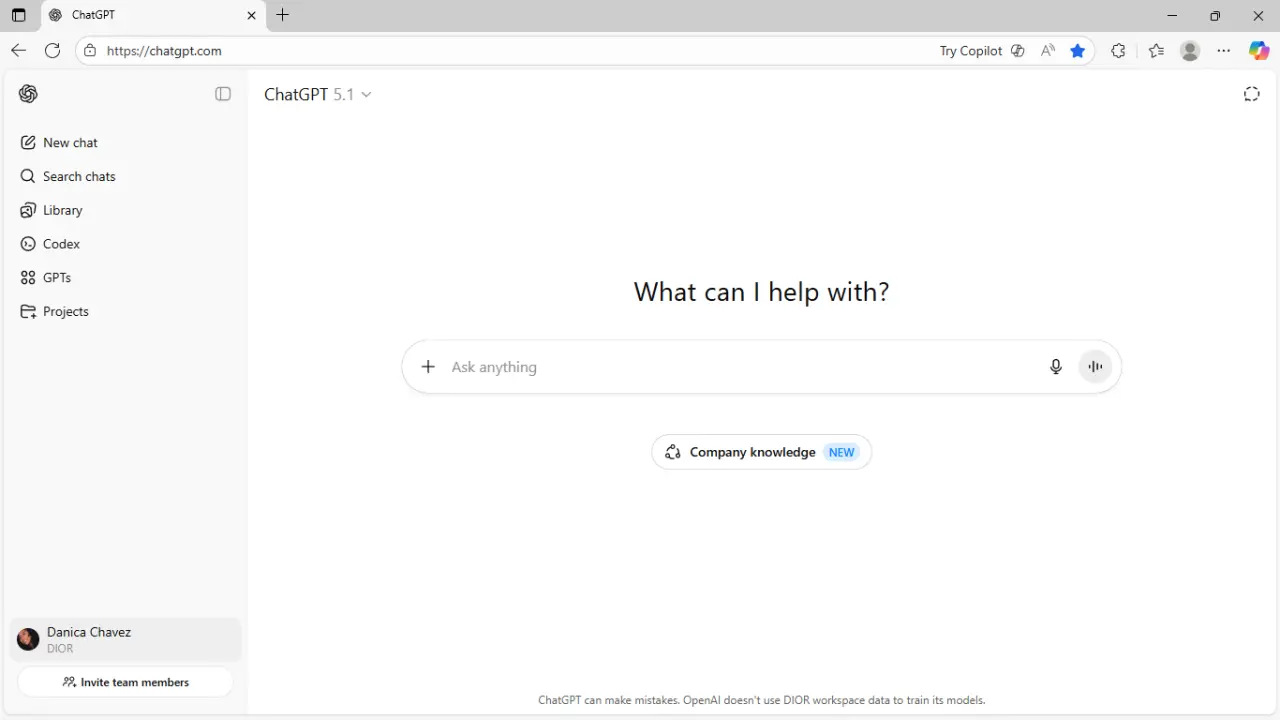Refresh the page with the reload icon
Screen dimensions: 1280x720
(x=53, y=51)
